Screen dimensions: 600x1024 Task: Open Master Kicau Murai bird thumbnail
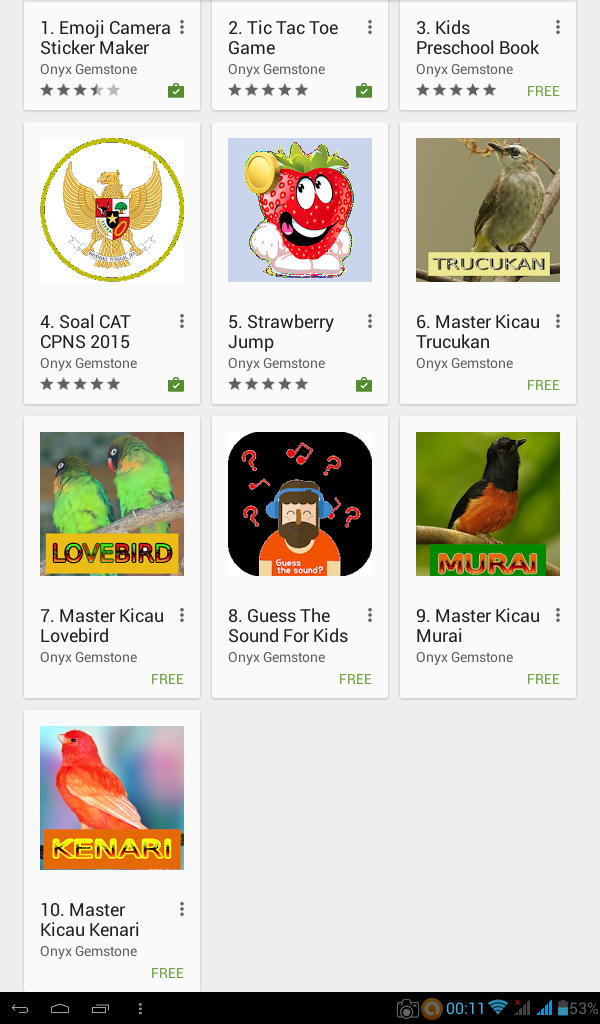pyautogui.click(x=488, y=504)
